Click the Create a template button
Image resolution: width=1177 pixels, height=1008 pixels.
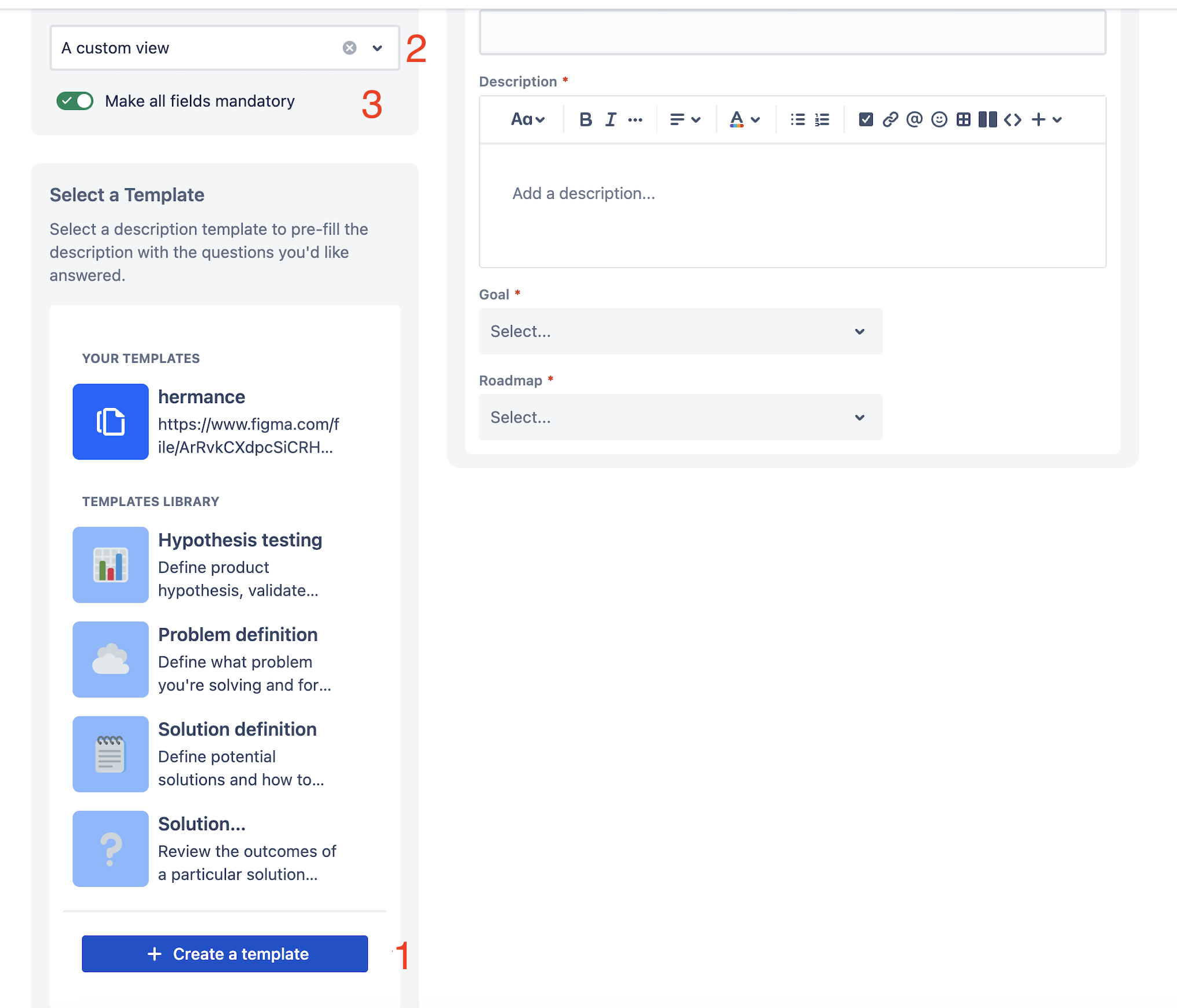pyautogui.click(x=225, y=954)
